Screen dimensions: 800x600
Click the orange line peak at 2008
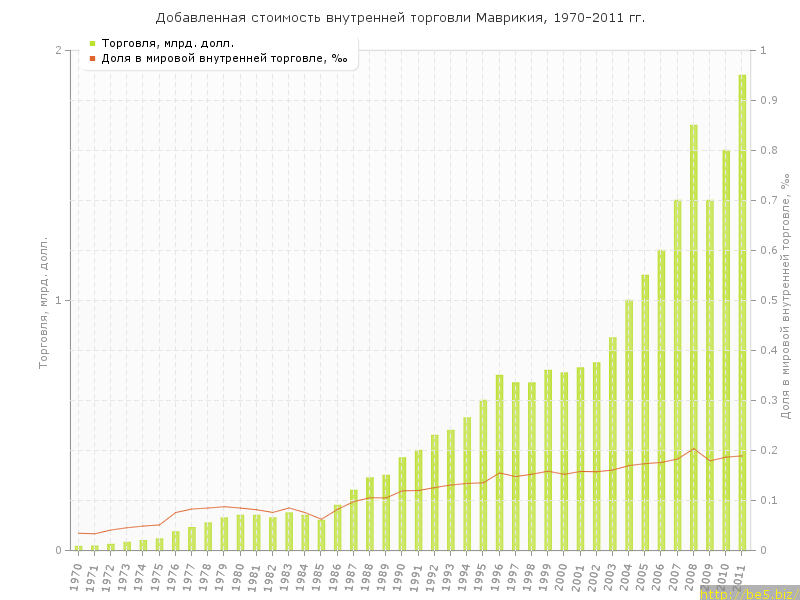click(693, 448)
